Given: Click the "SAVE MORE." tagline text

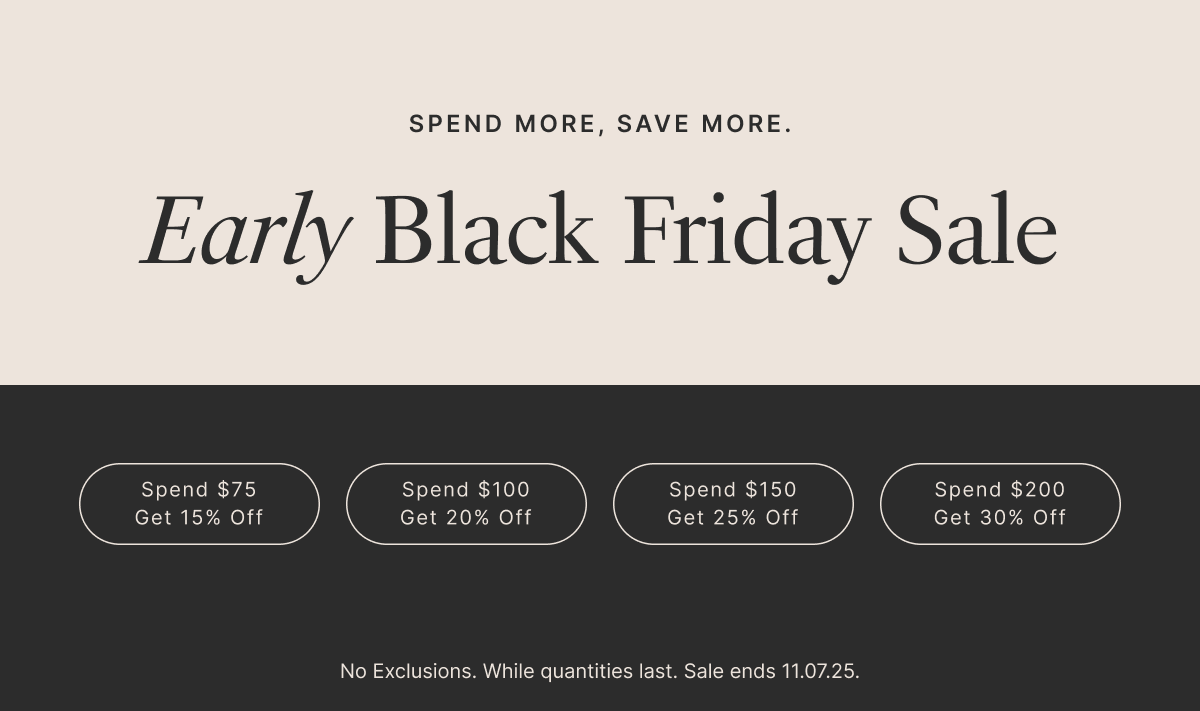Looking at the screenshot, I should point(704,124).
